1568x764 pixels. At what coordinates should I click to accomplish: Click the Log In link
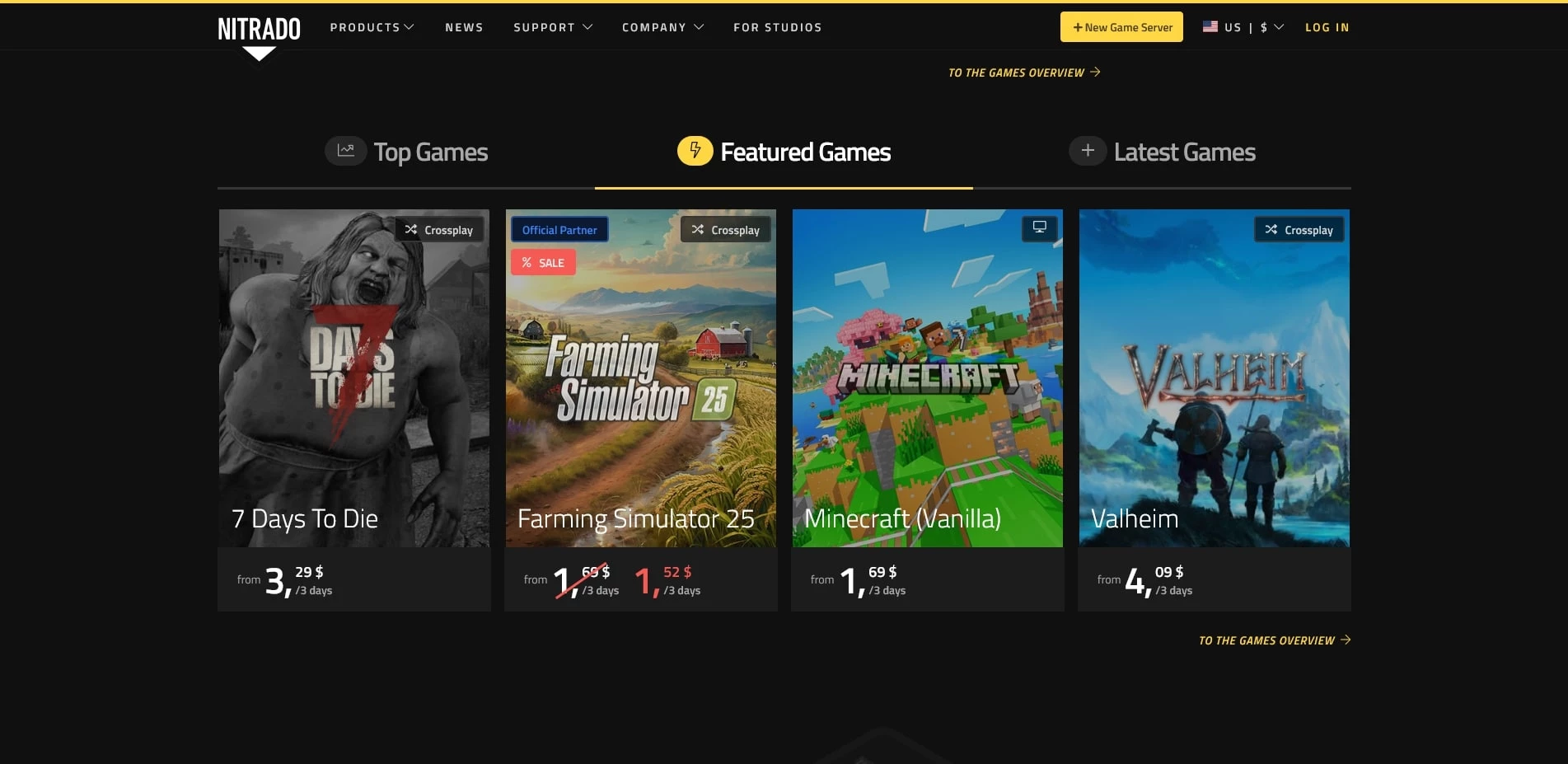point(1327,27)
